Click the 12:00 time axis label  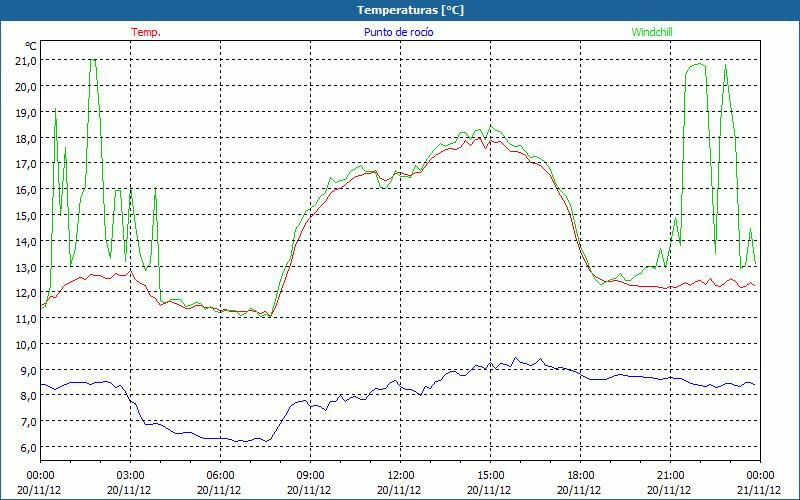(401, 476)
